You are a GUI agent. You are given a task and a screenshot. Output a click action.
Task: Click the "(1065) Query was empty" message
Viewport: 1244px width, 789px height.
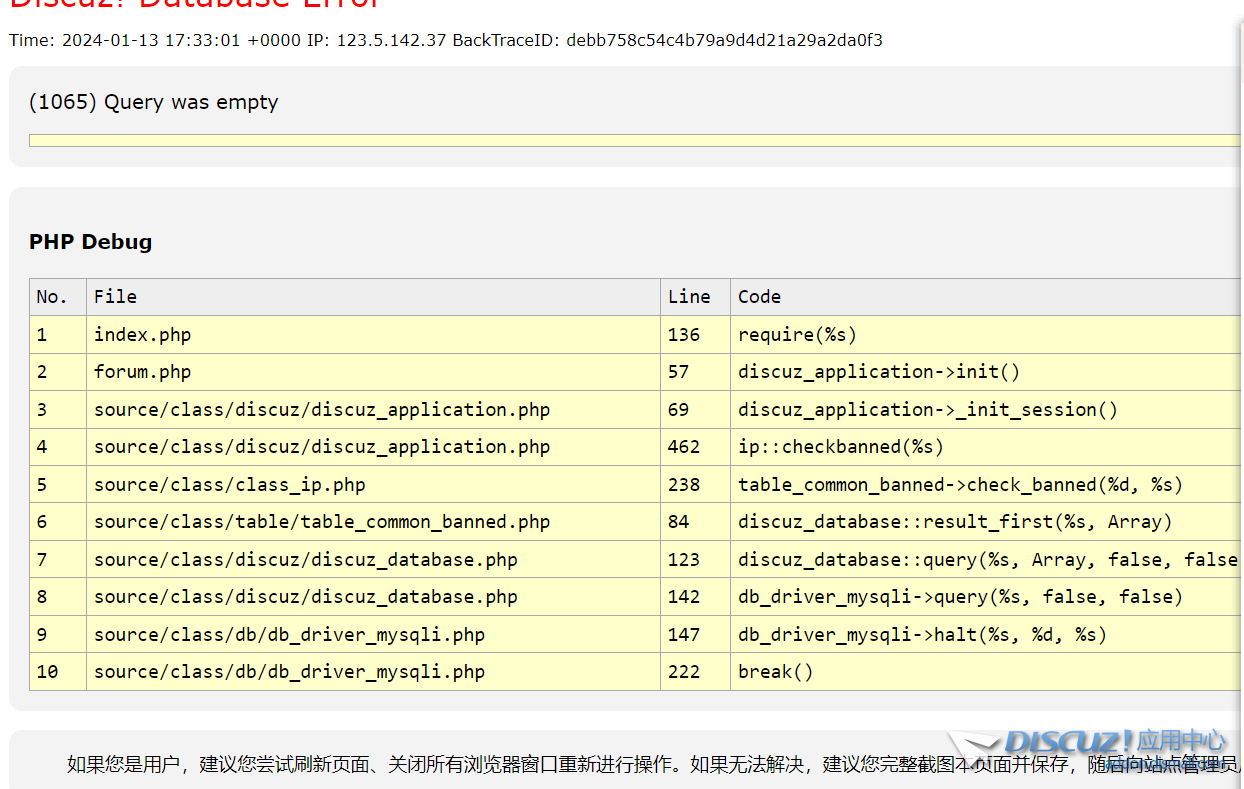point(153,102)
